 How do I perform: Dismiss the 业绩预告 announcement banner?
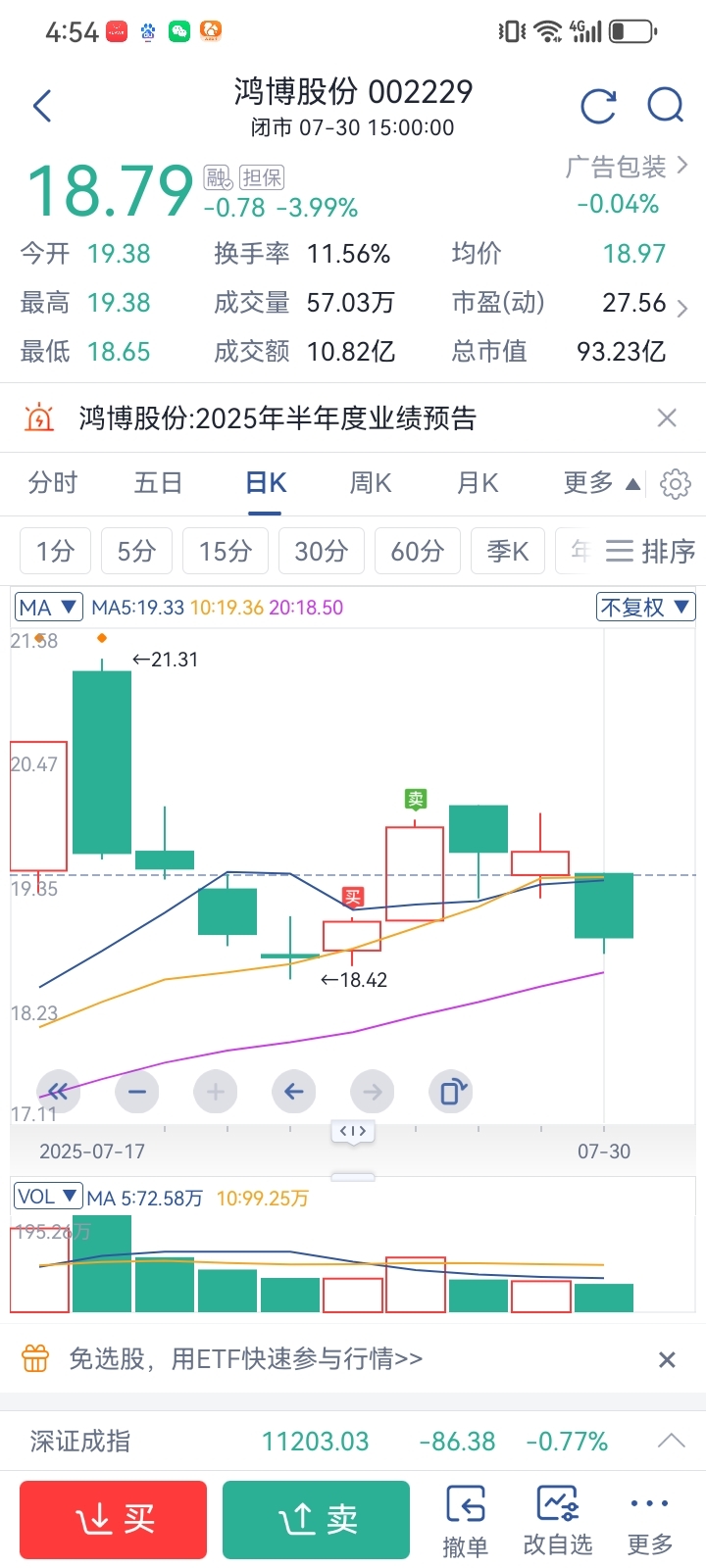coord(667,418)
